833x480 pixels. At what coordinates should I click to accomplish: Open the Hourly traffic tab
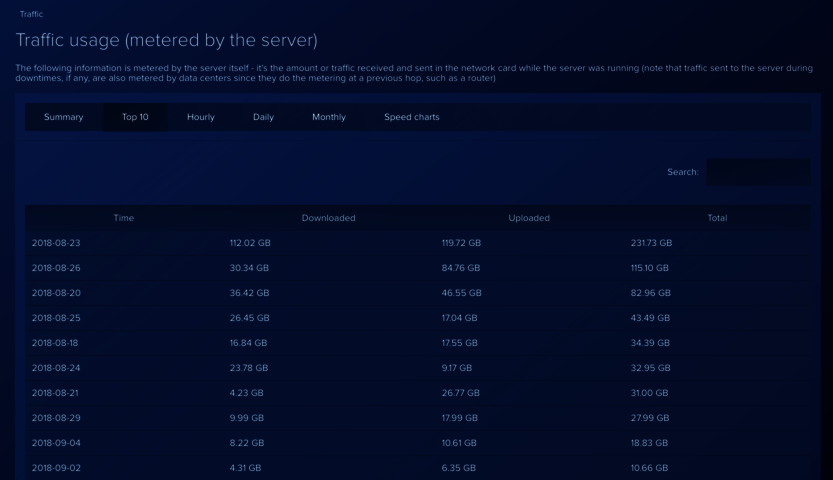tap(200, 117)
